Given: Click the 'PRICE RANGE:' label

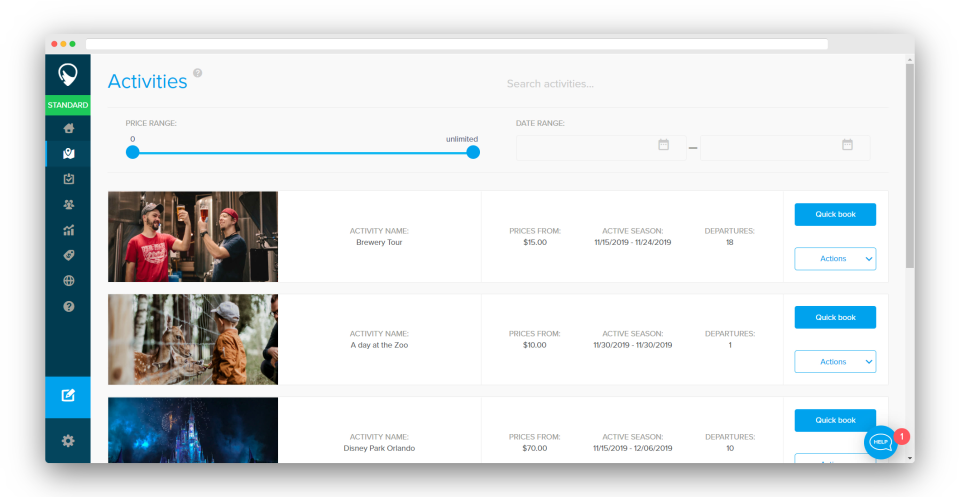Looking at the screenshot, I should pos(151,124).
